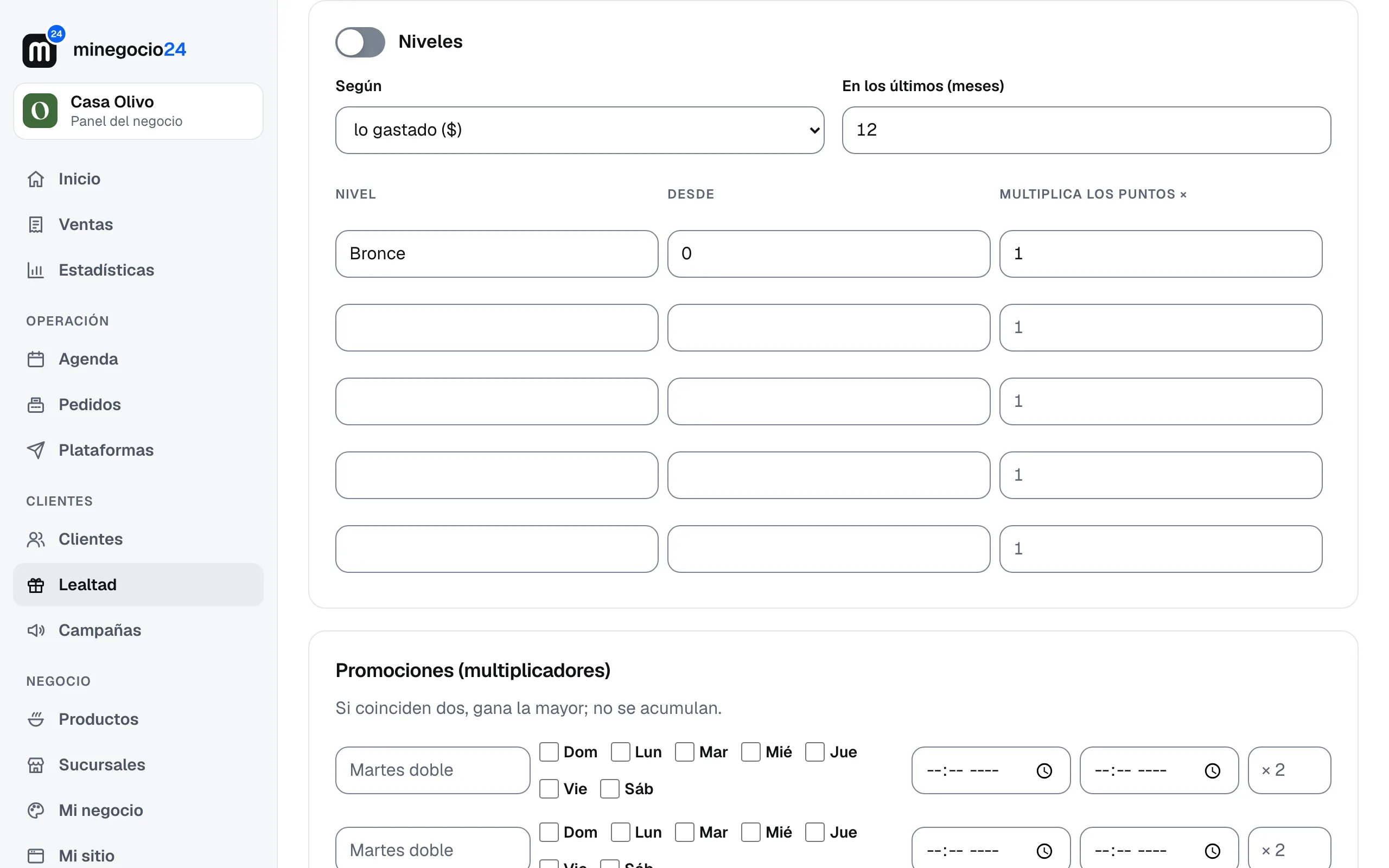Click the Clientes people icon
1389x868 pixels.
36,540
